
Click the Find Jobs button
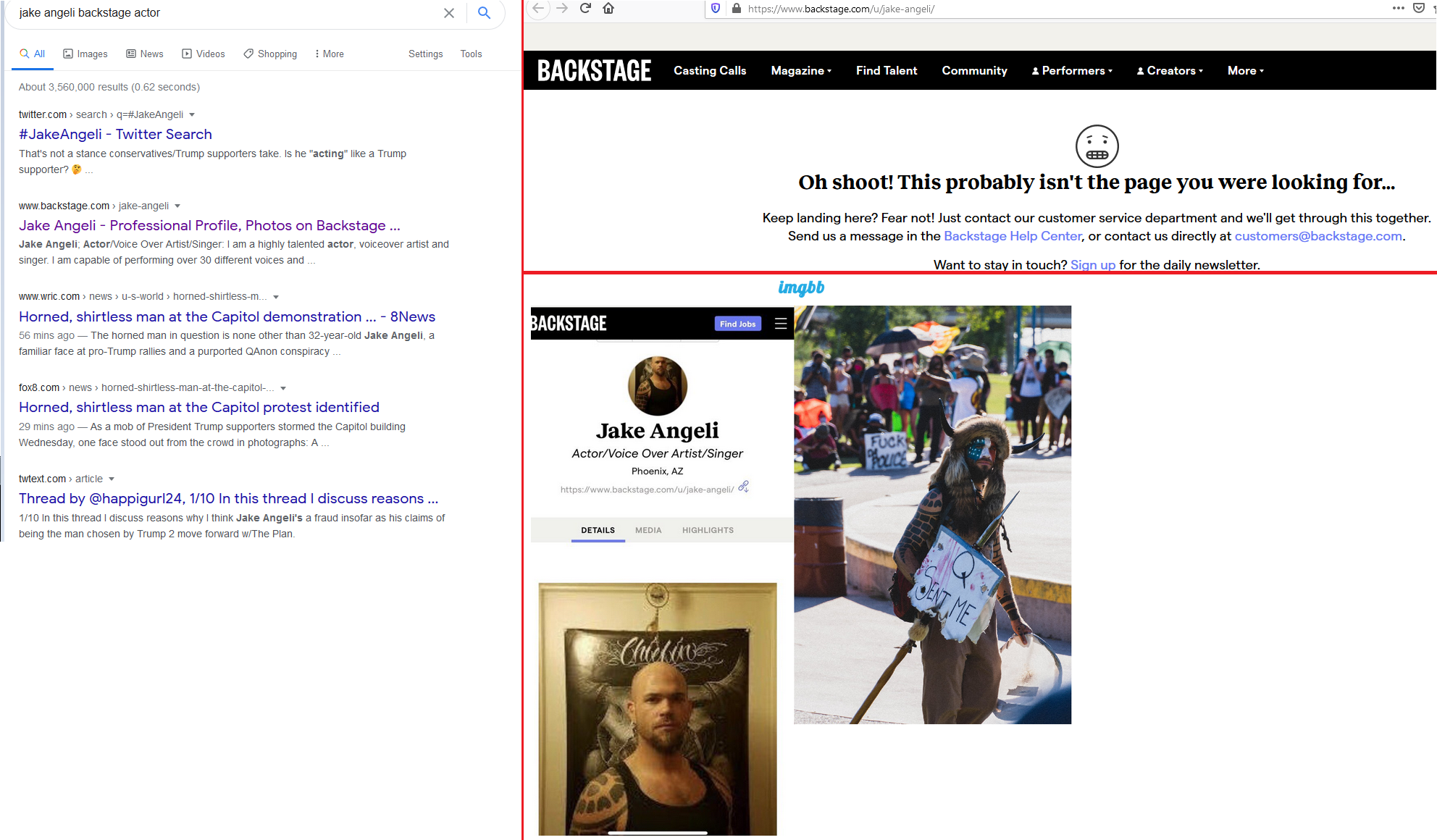[737, 324]
